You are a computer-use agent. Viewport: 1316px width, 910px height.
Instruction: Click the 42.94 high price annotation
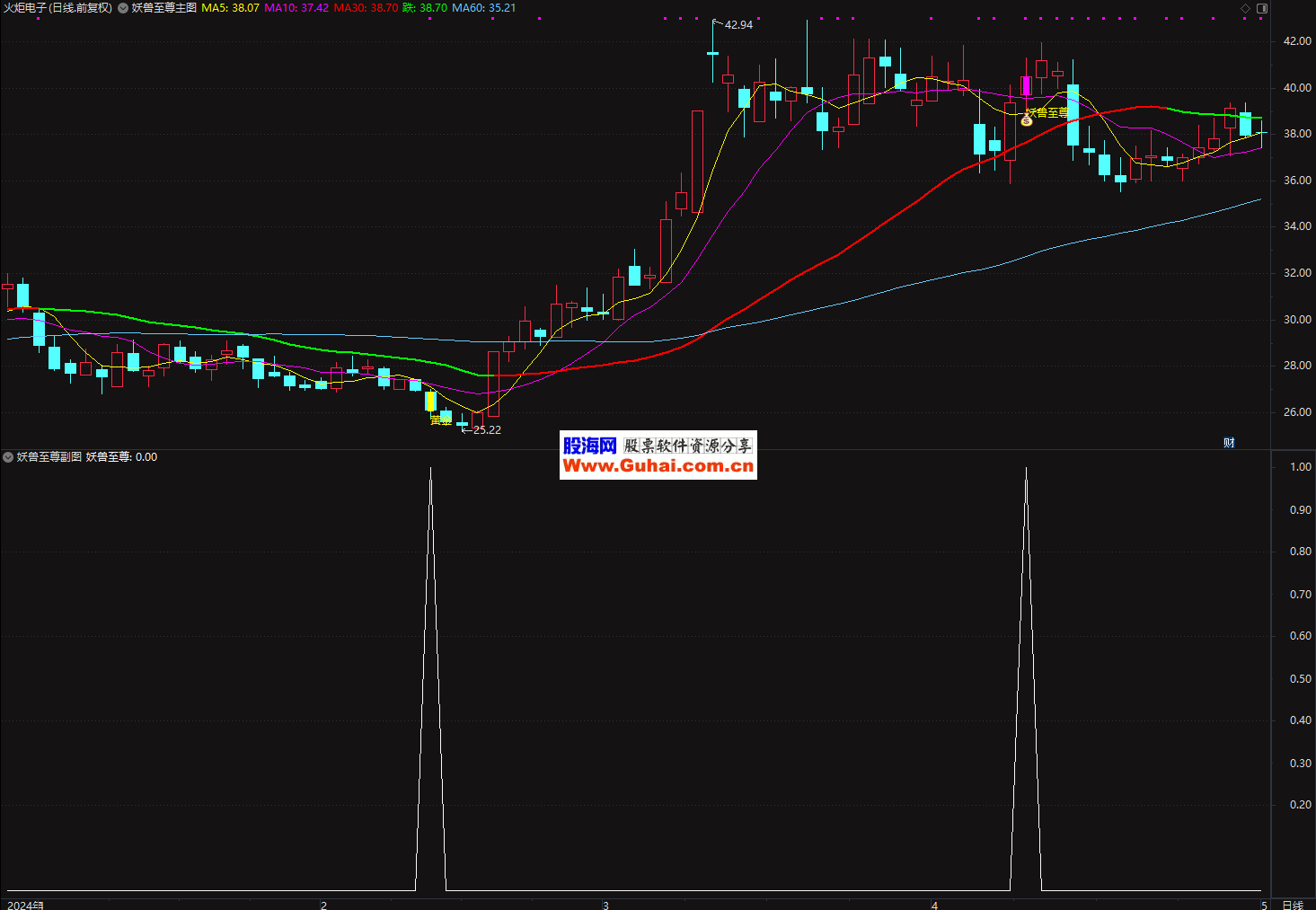tap(738, 24)
